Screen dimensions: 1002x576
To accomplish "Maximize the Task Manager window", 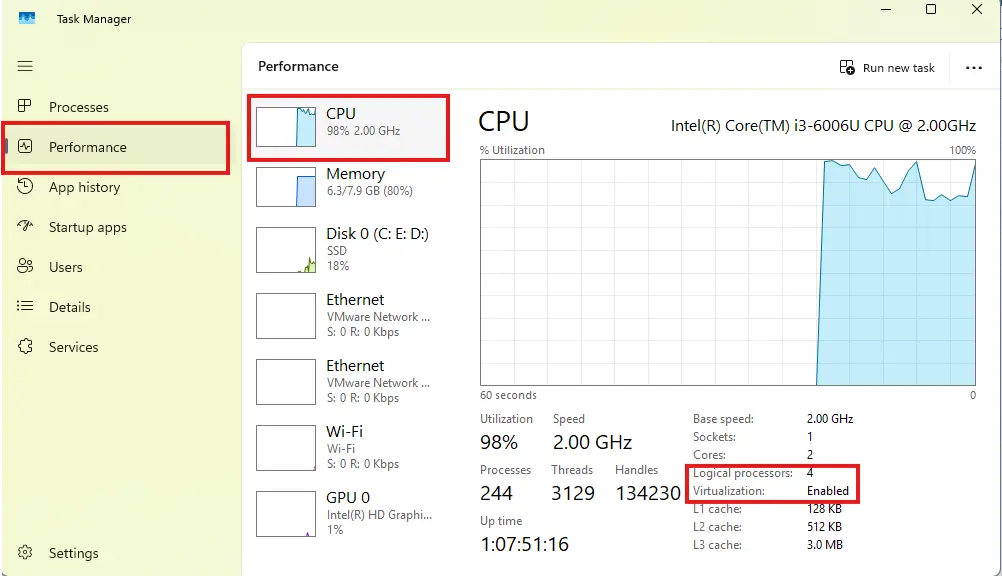I will (931, 10).
